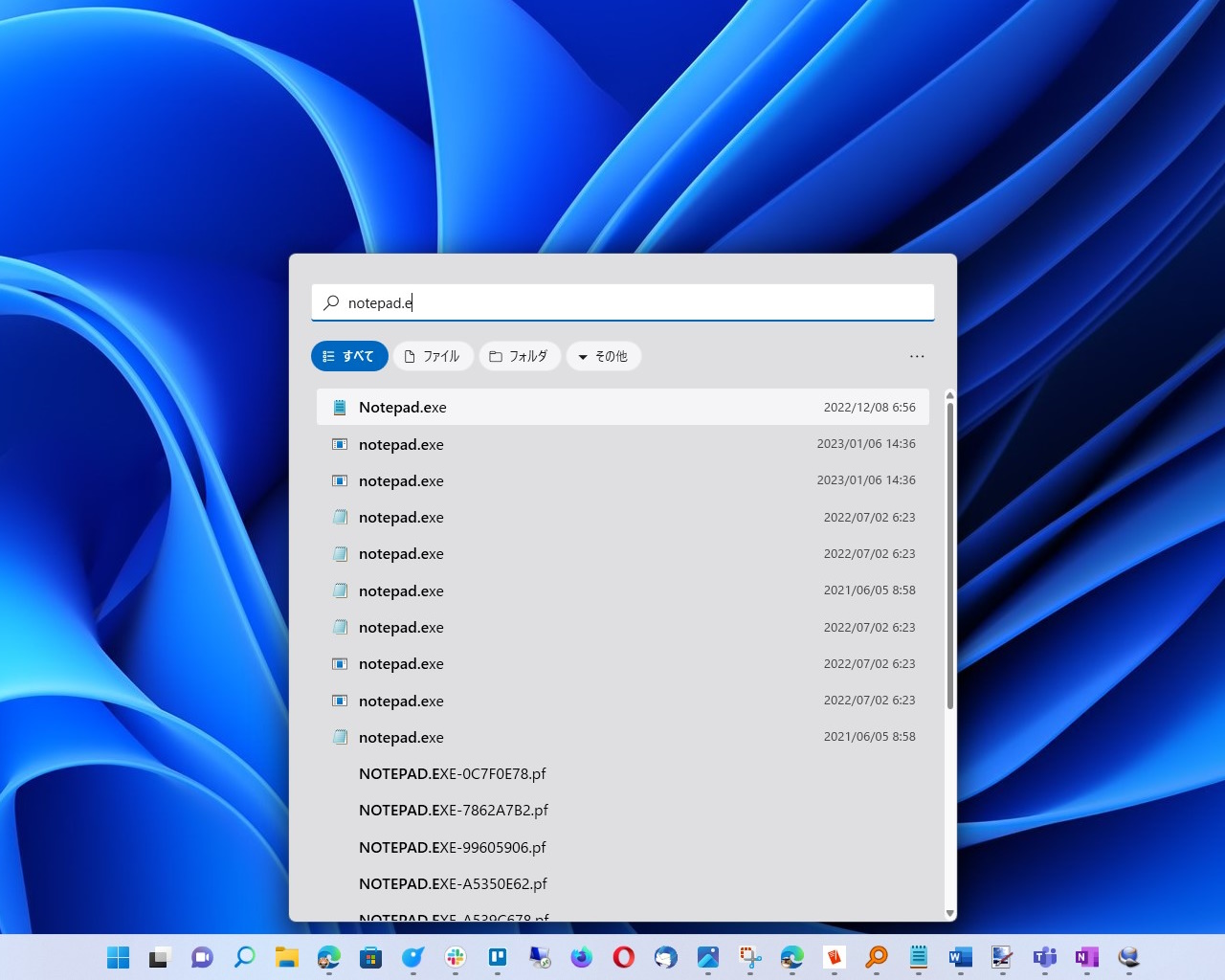Click the notepad.e search input field
The image size is (1225, 980).
click(623, 302)
